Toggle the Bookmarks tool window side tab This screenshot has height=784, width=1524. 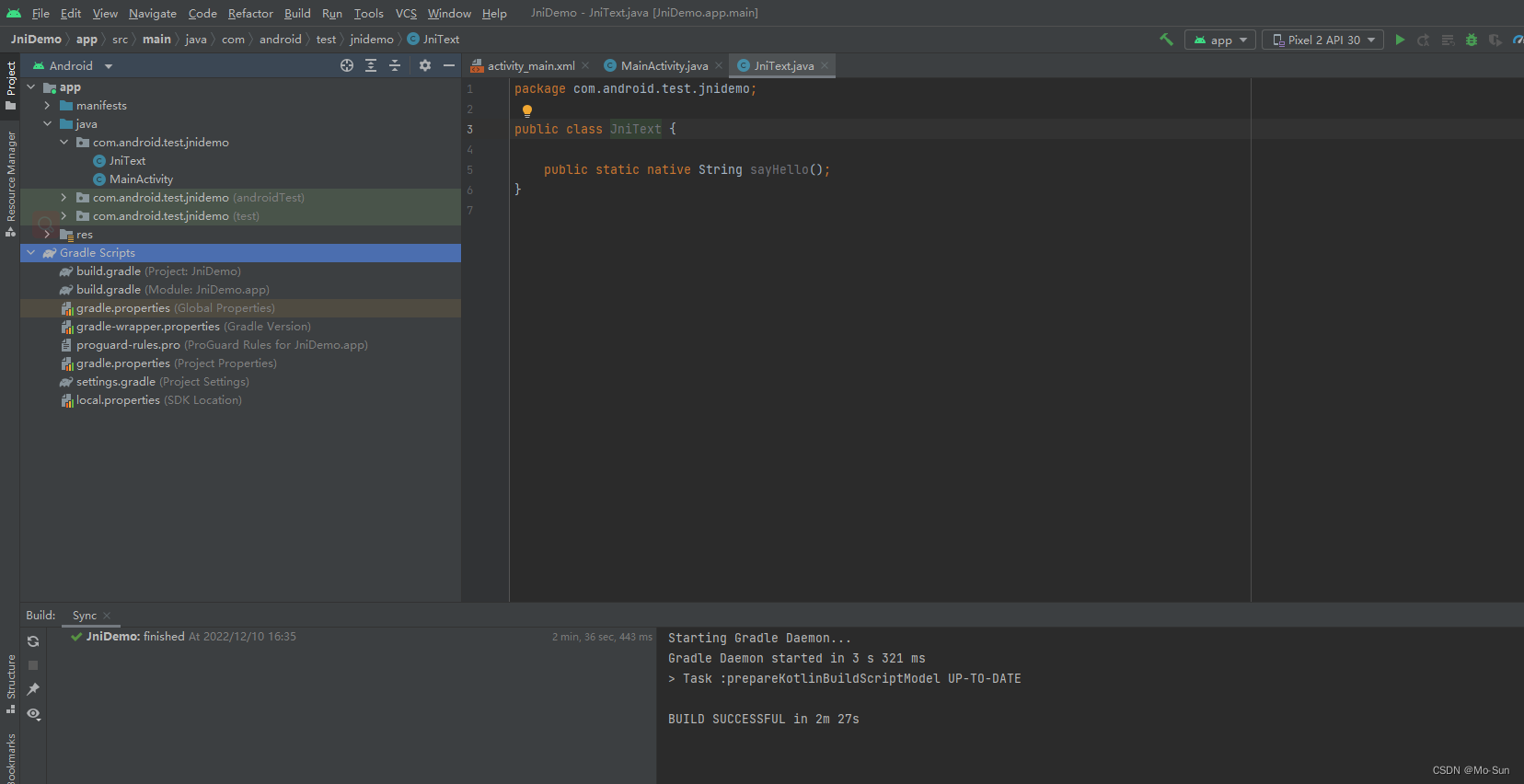(x=10, y=757)
